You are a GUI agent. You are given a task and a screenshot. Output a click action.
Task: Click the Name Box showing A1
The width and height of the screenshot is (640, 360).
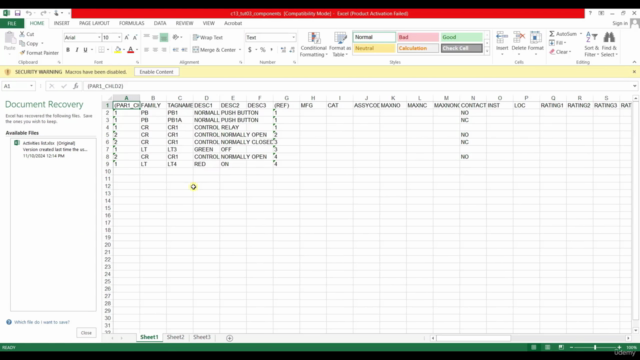click(x=18, y=86)
